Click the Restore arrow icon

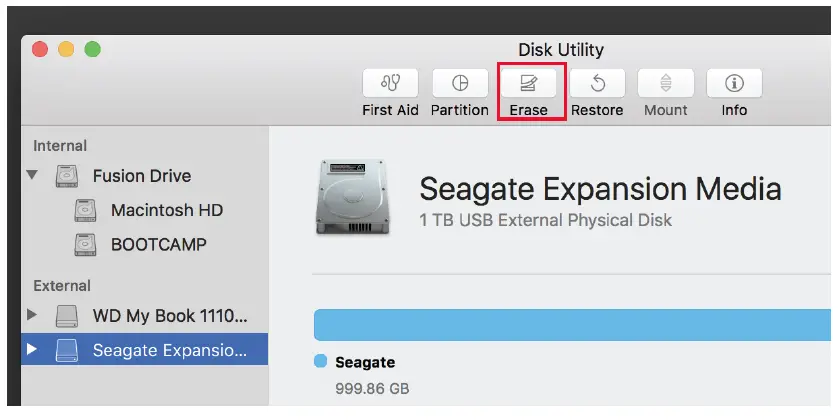point(597,83)
